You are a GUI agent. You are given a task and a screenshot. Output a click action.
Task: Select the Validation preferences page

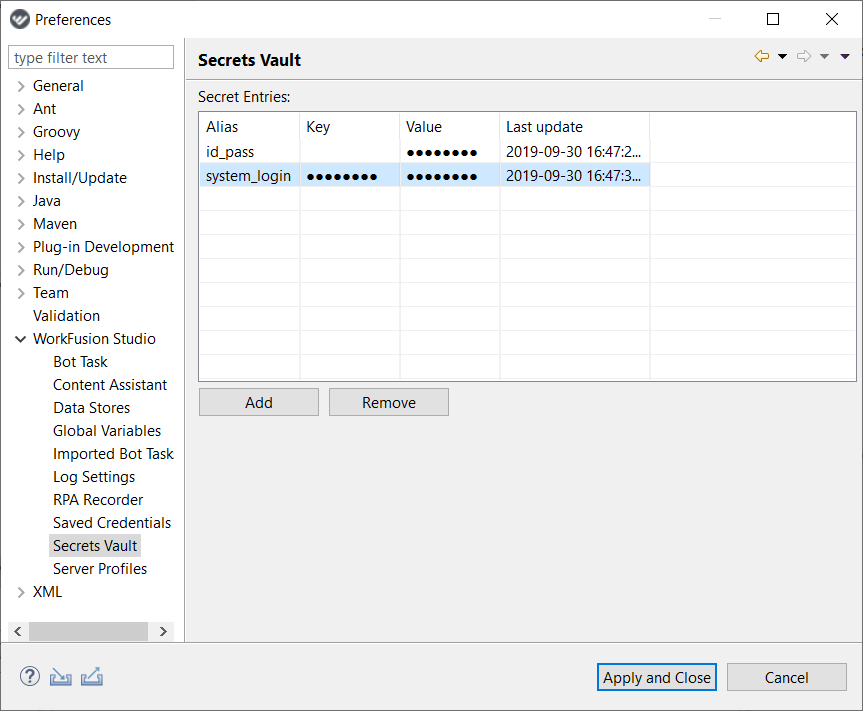(67, 316)
